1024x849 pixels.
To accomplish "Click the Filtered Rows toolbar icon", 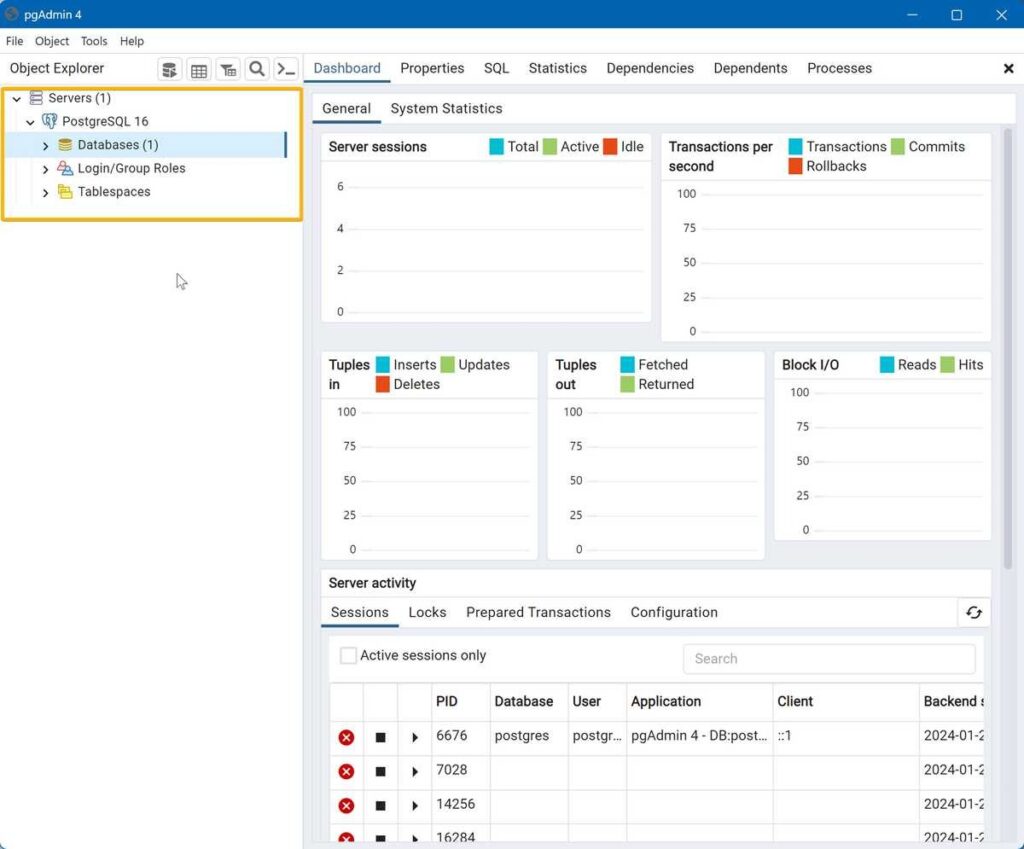I will tap(228, 69).
